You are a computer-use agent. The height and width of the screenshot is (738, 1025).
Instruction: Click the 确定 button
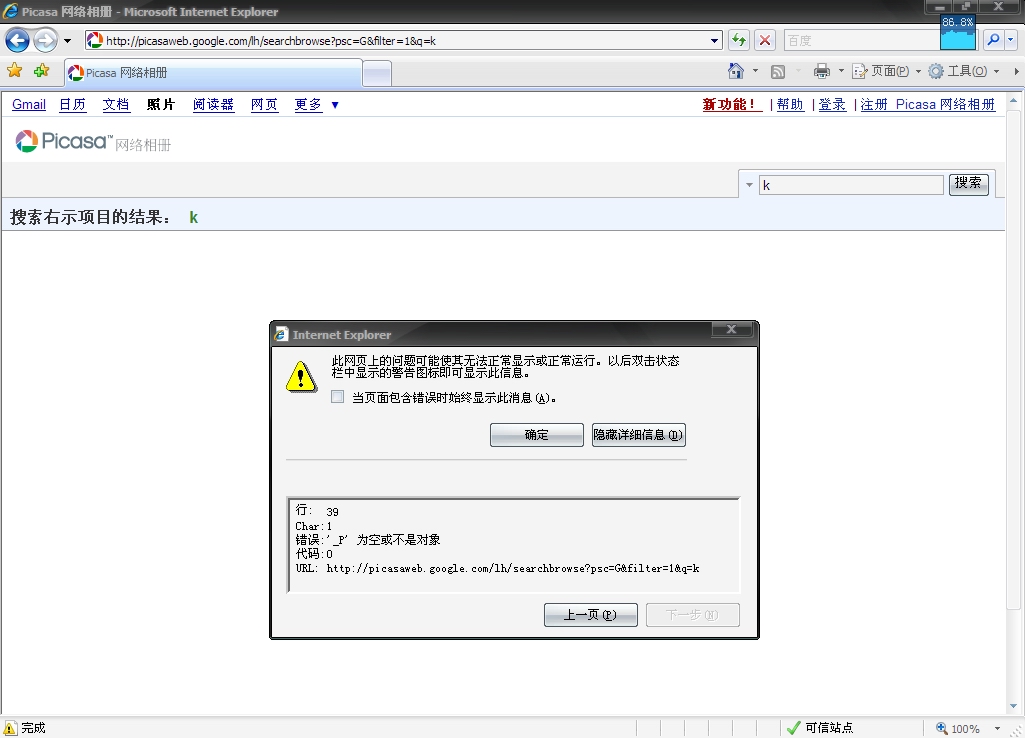pos(537,435)
